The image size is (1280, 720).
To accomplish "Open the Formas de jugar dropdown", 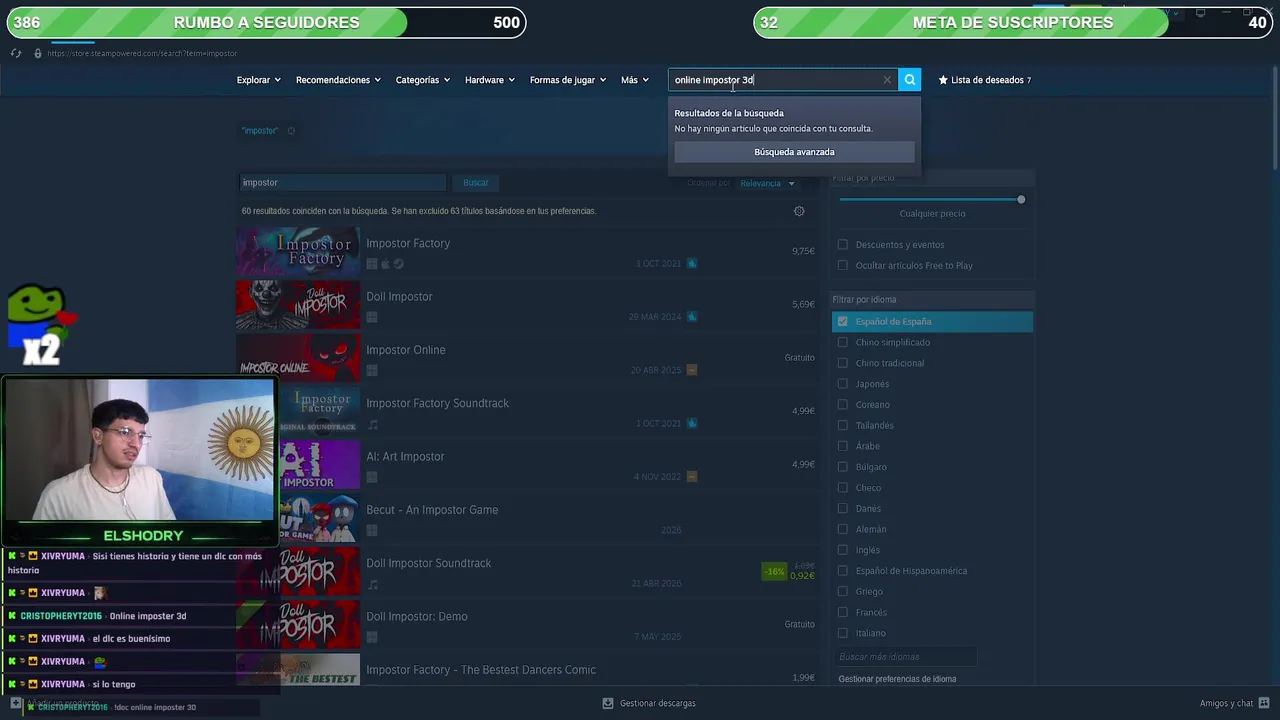I will coord(567,80).
